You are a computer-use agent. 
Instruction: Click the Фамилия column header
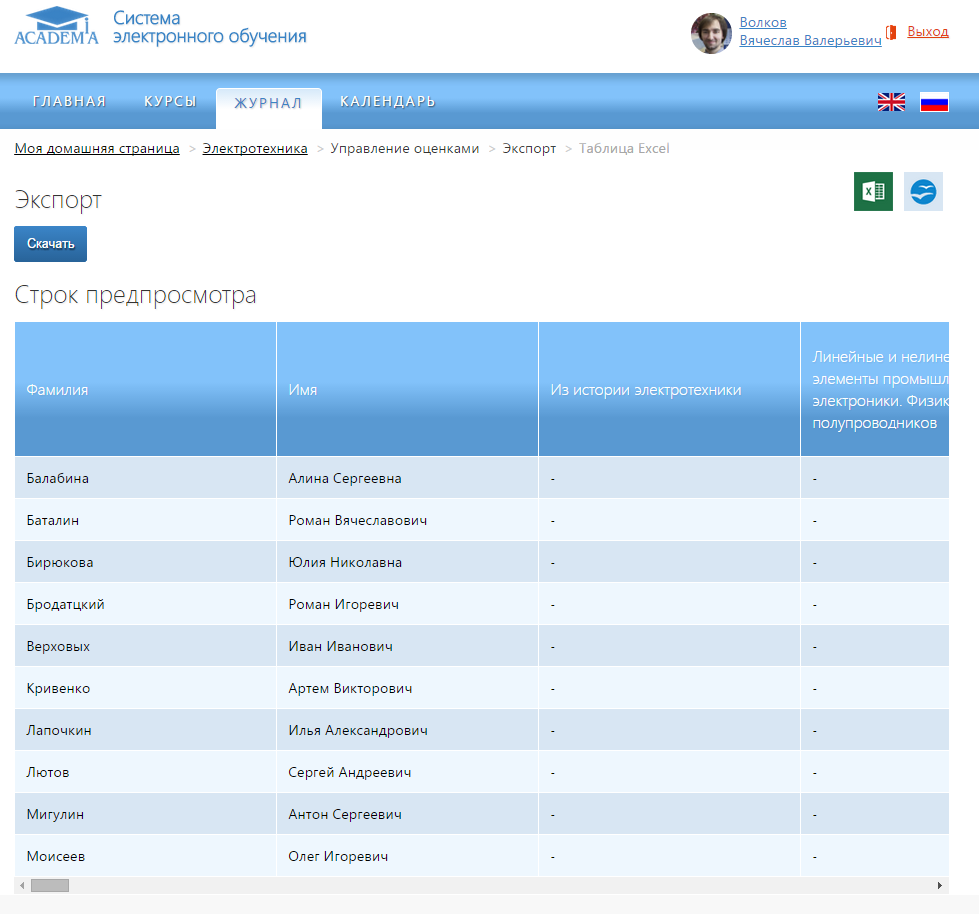pos(57,390)
